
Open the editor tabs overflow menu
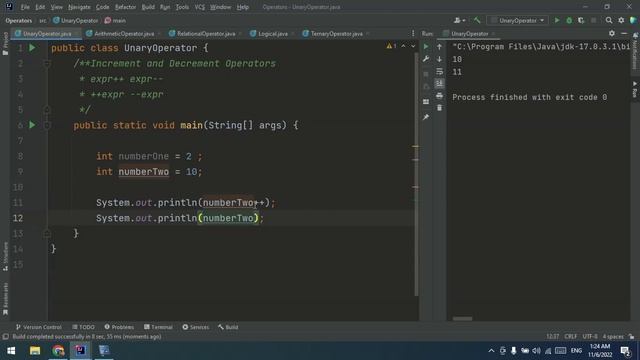click(413, 33)
